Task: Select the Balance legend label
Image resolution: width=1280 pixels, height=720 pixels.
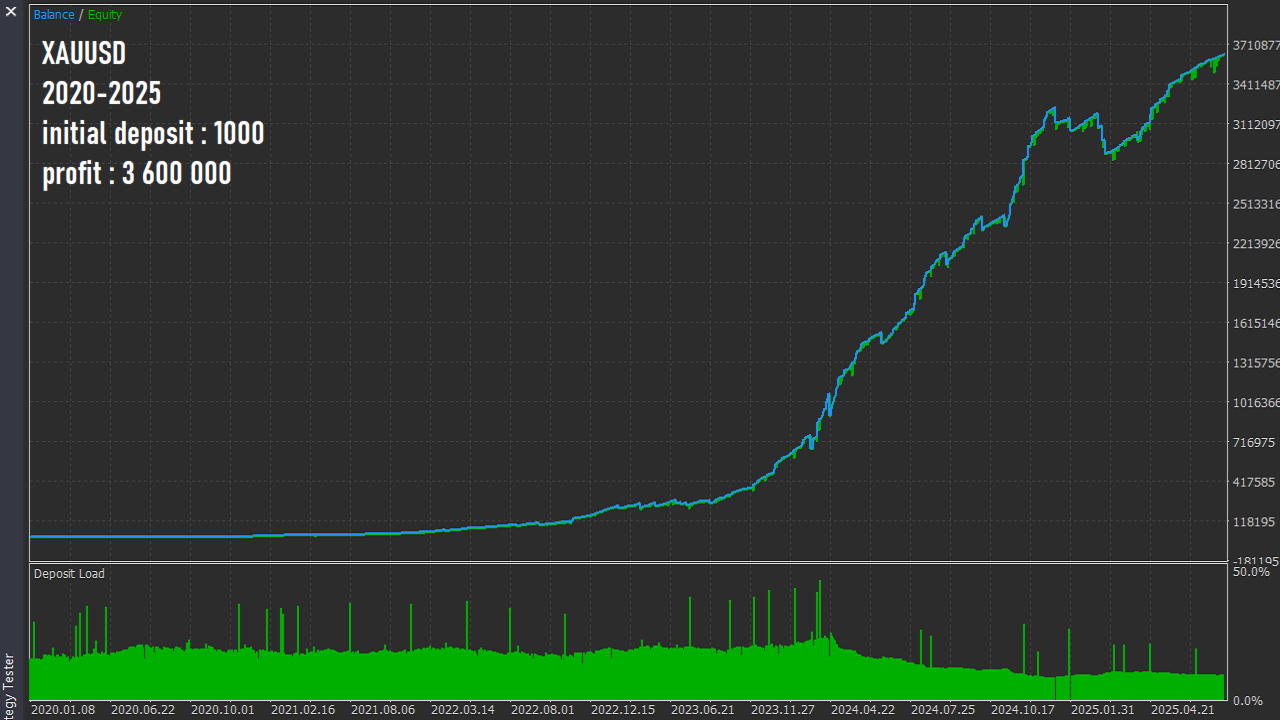Action: 54,15
